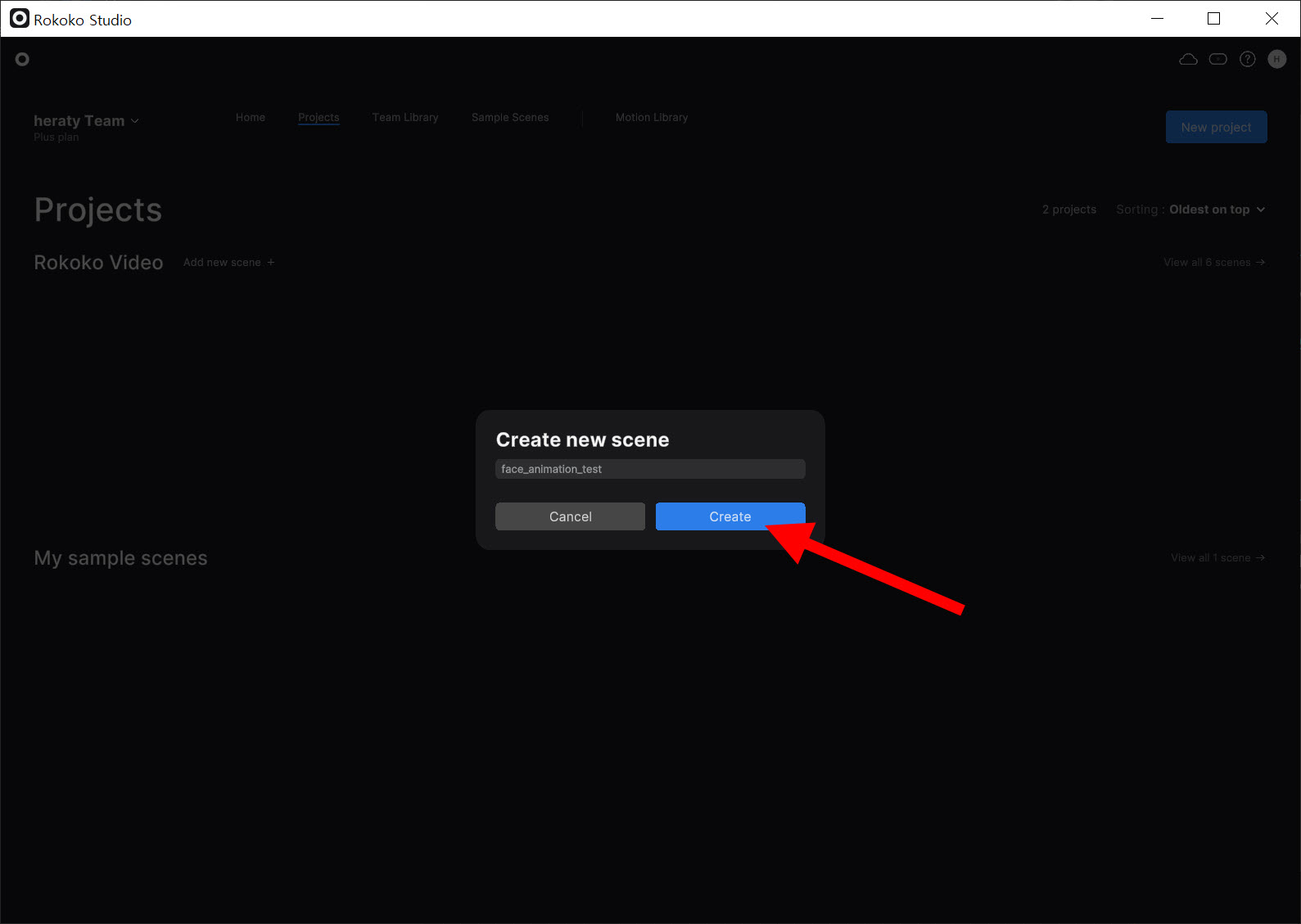Open the cloud sync icon
This screenshot has width=1301, height=924.
1188,59
